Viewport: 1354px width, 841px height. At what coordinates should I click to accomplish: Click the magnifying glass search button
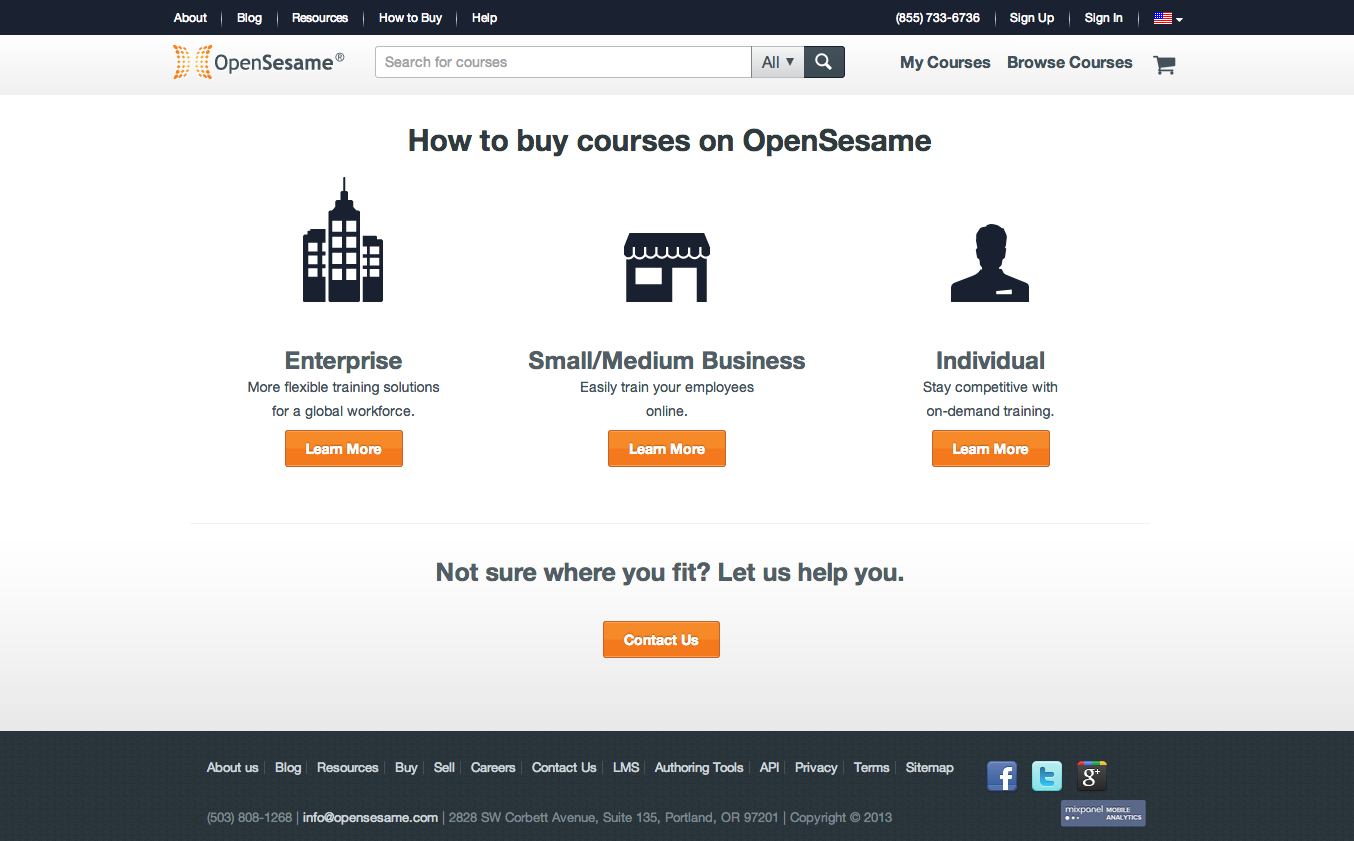[x=824, y=62]
